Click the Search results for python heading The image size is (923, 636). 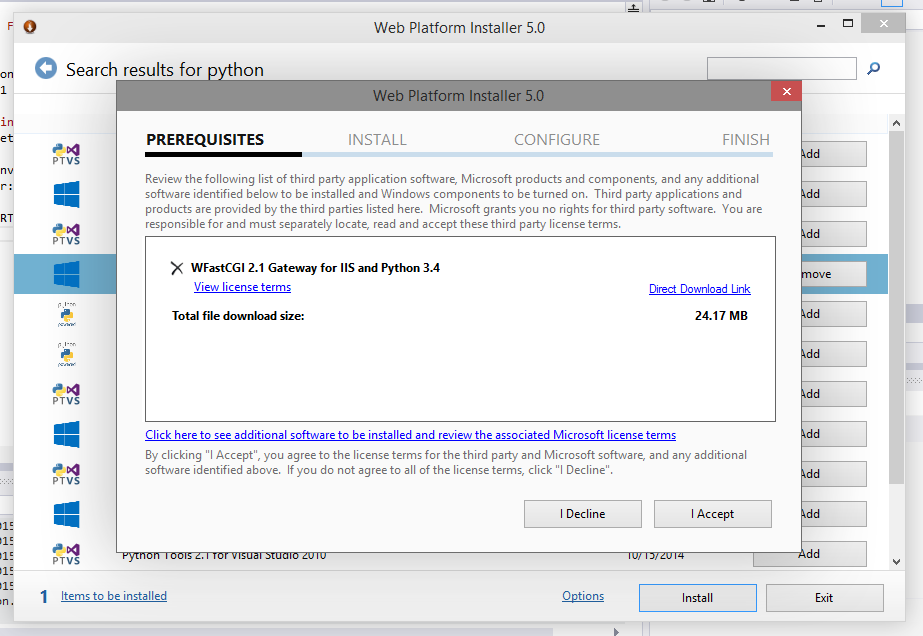(x=165, y=69)
